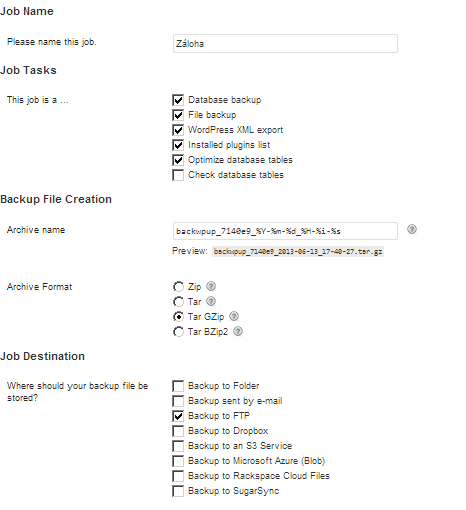The width and height of the screenshot is (466, 510).
Task: Uncheck the Backup to FTP checkbox
Action: (178, 416)
